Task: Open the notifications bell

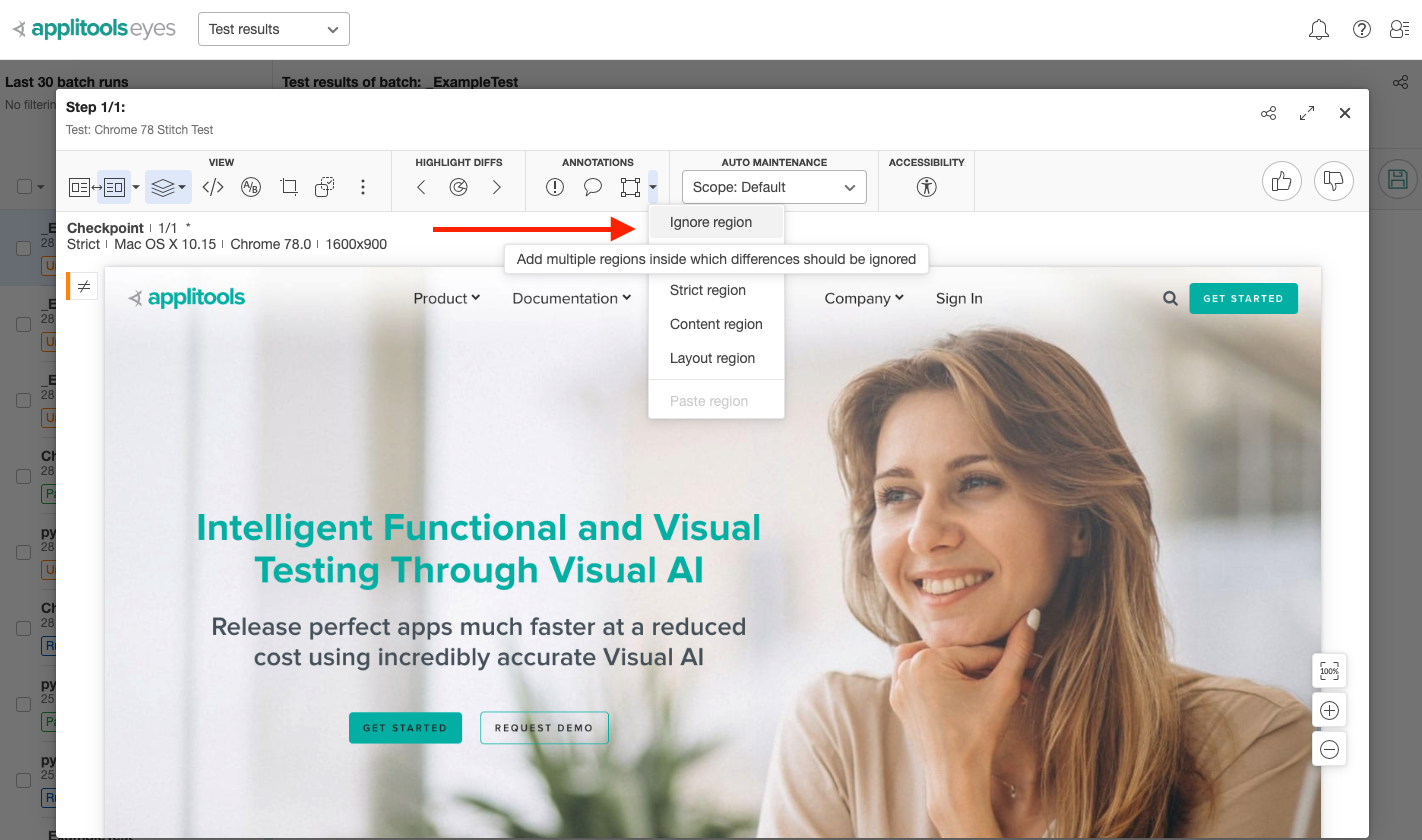Action: coord(1319,29)
